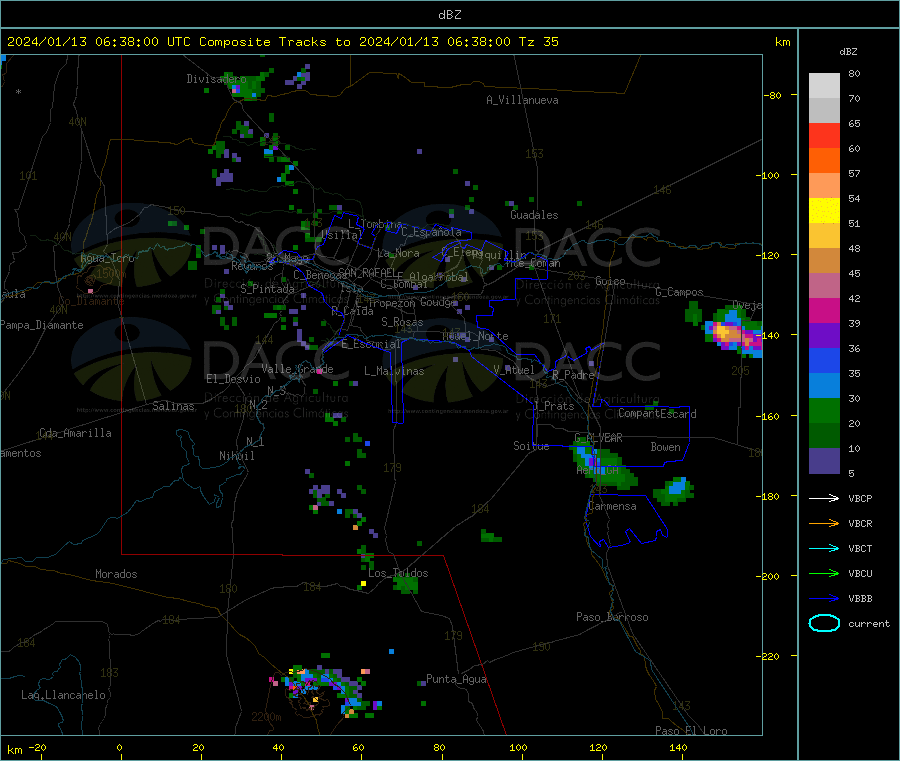Click the blue VBBB arrow legend icon
This screenshot has height=761, width=900.
tap(824, 599)
